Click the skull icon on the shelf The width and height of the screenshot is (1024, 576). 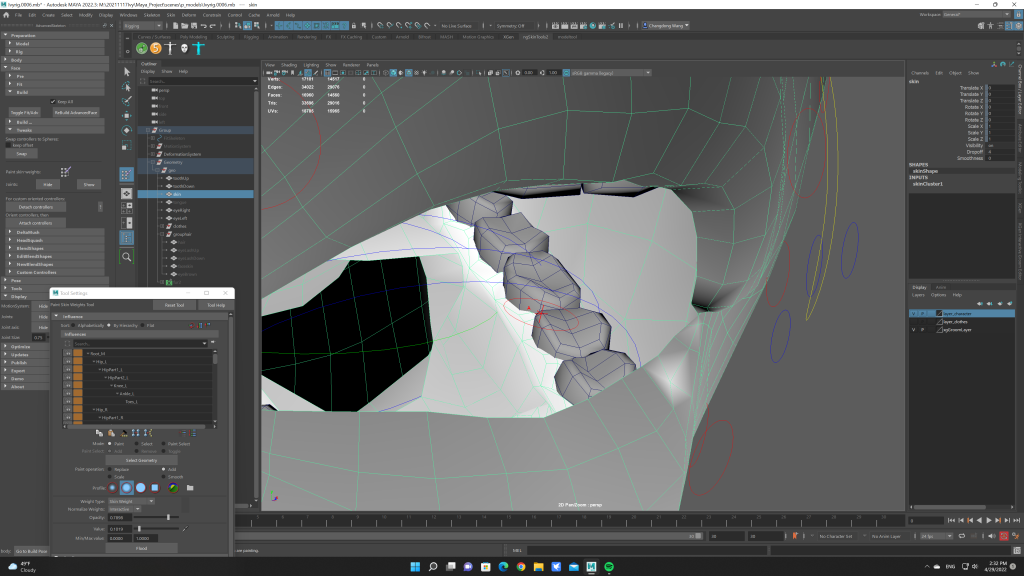pos(185,48)
